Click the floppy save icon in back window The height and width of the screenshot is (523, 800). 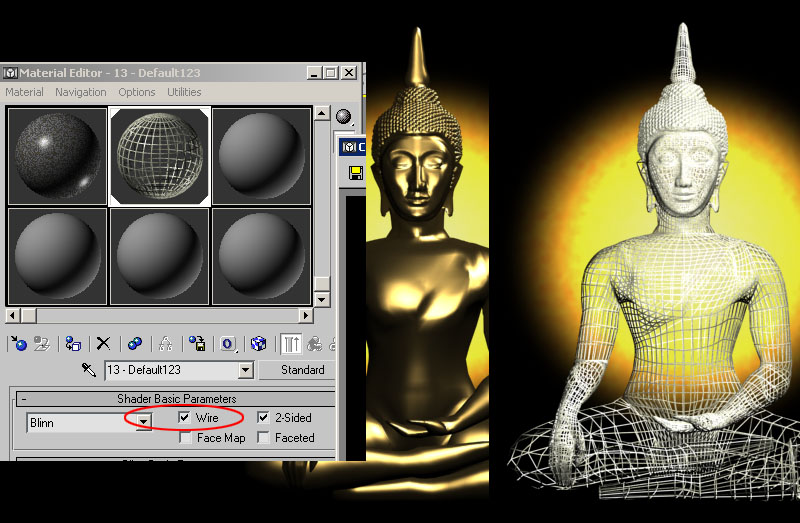point(356,173)
